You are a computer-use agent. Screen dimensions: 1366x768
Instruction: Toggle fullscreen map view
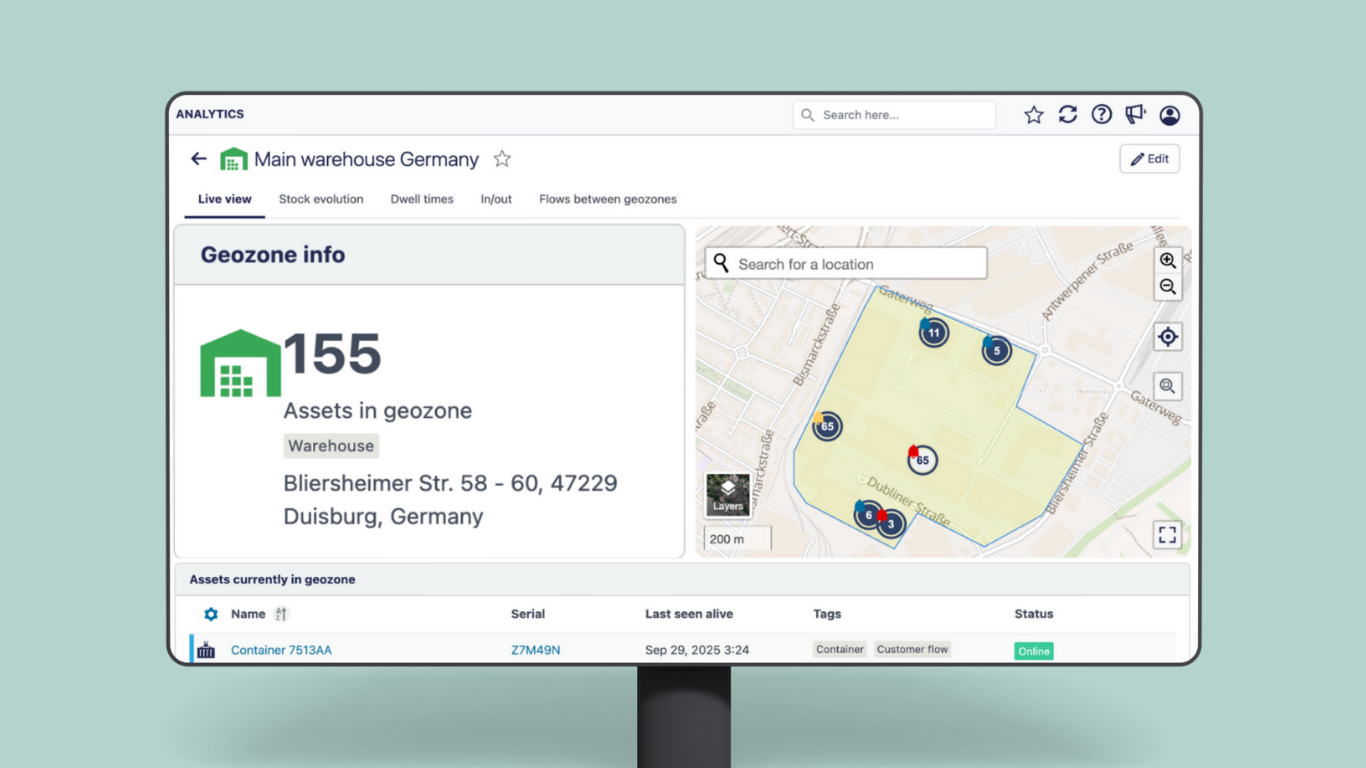coord(1167,535)
